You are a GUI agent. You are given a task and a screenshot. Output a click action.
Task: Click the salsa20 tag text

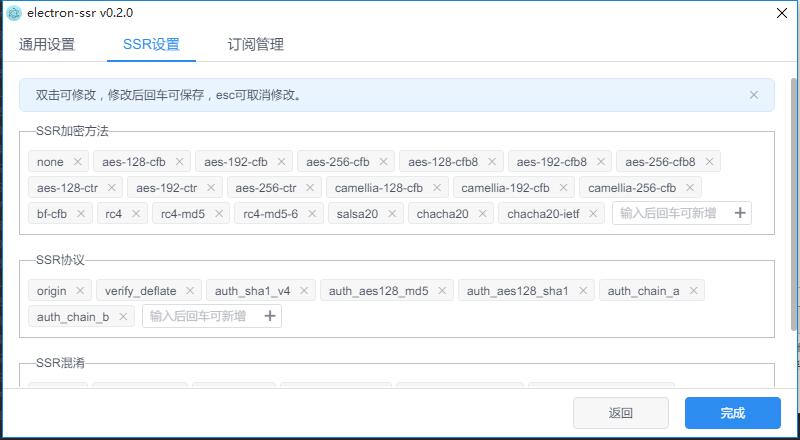pos(357,214)
